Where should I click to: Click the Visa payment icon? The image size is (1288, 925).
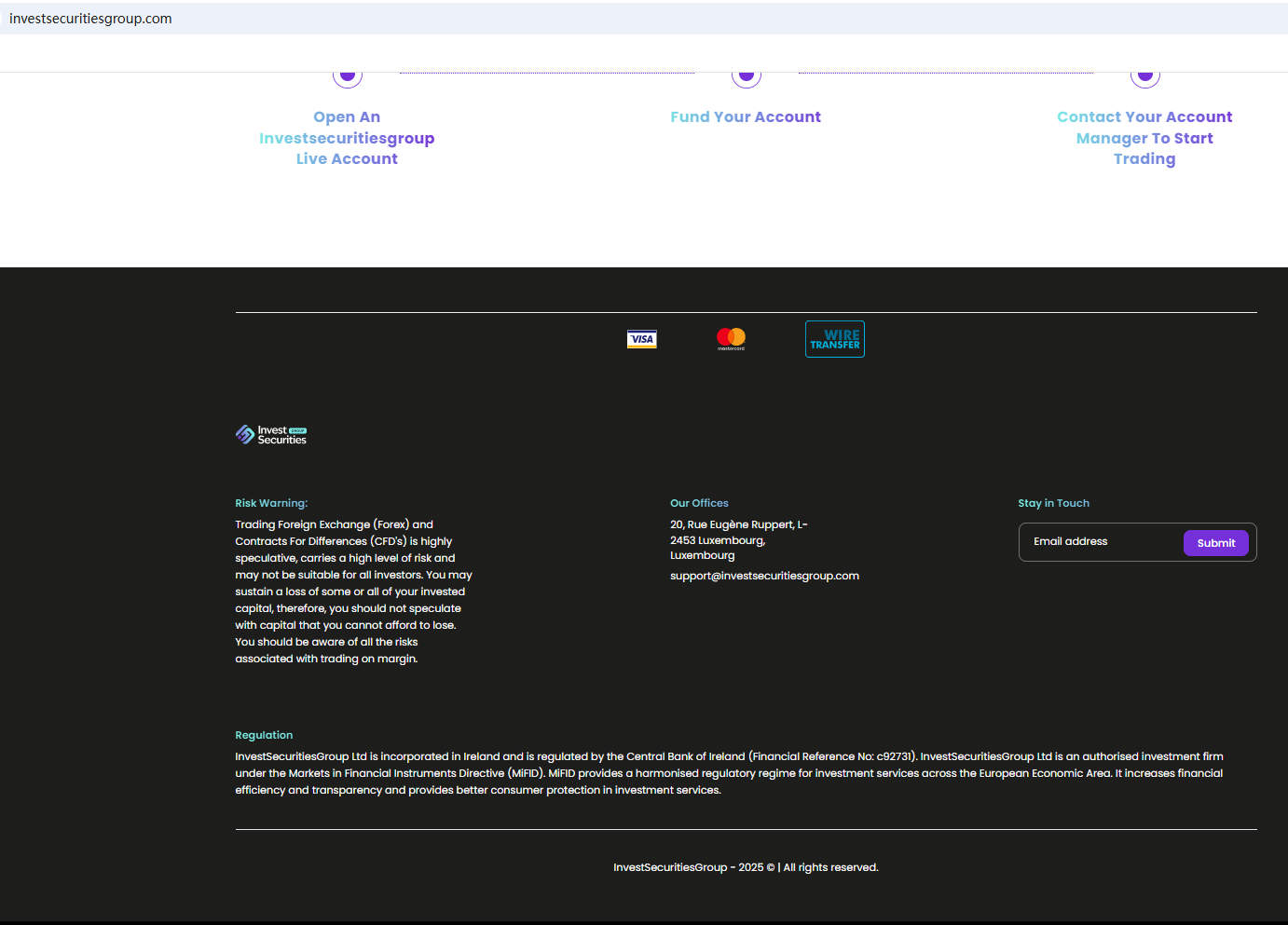point(641,339)
